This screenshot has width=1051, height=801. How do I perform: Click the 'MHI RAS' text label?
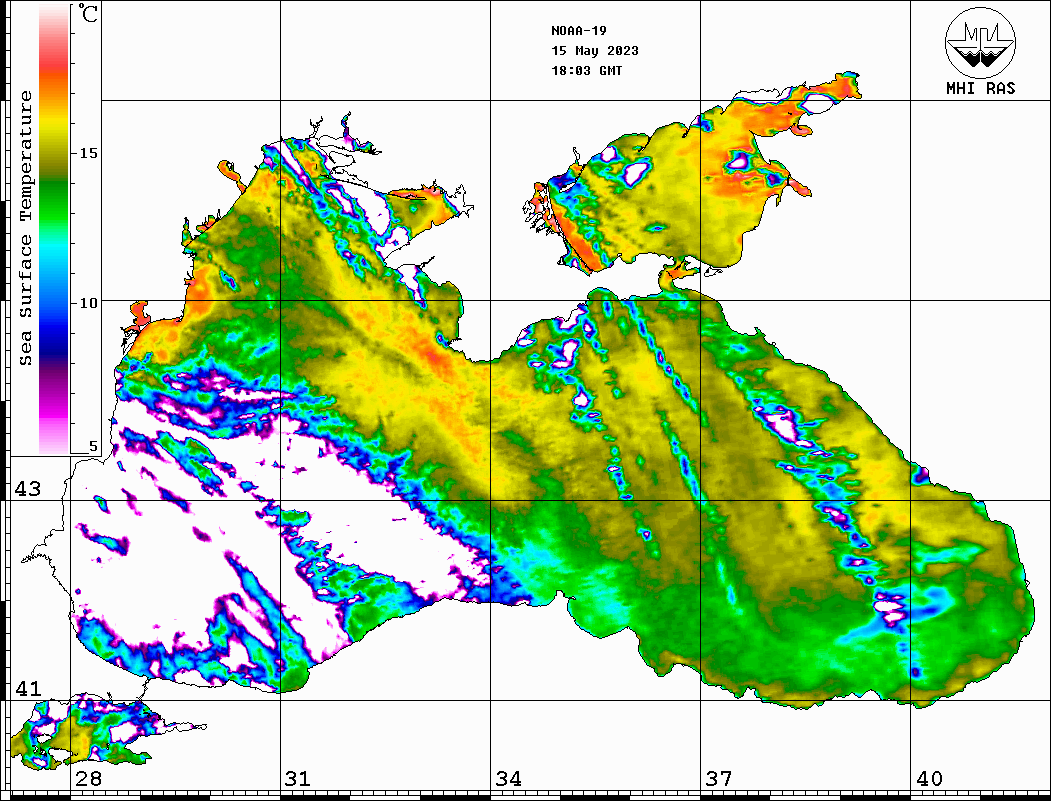click(981, 88)
